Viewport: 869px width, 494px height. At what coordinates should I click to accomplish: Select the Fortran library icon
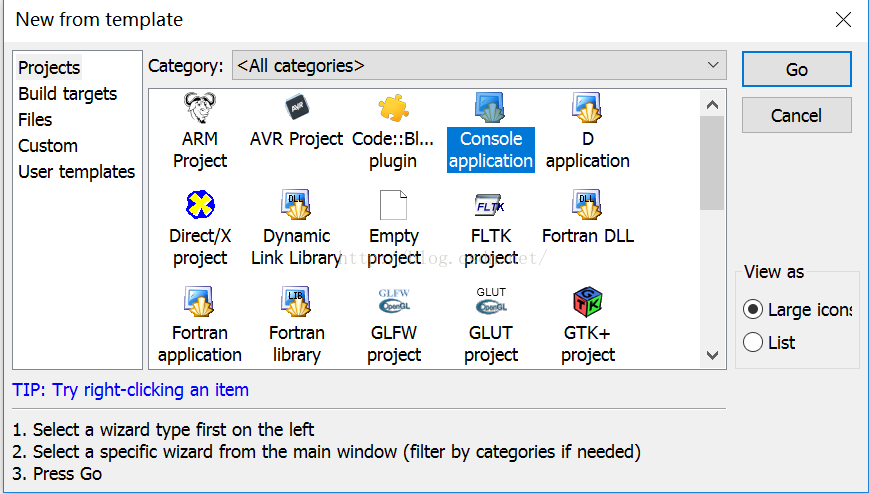coord(297,302)
